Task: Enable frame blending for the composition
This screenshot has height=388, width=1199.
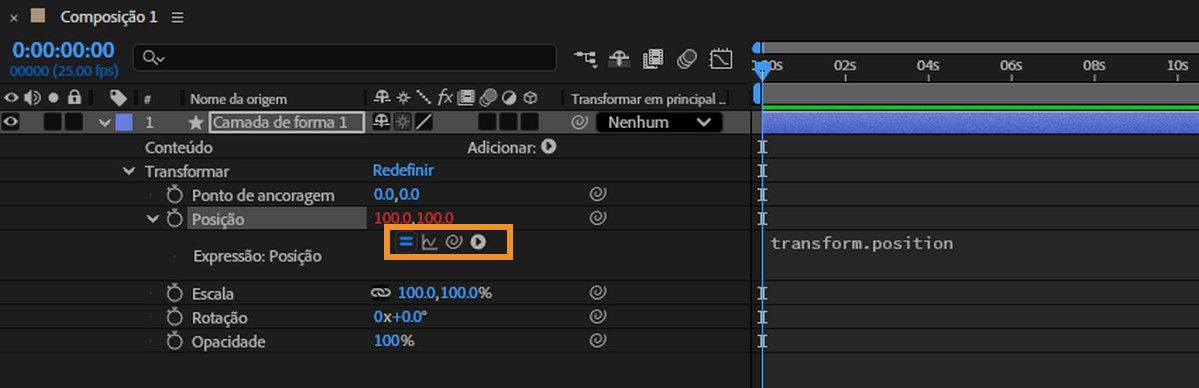Action: (653, 58)
